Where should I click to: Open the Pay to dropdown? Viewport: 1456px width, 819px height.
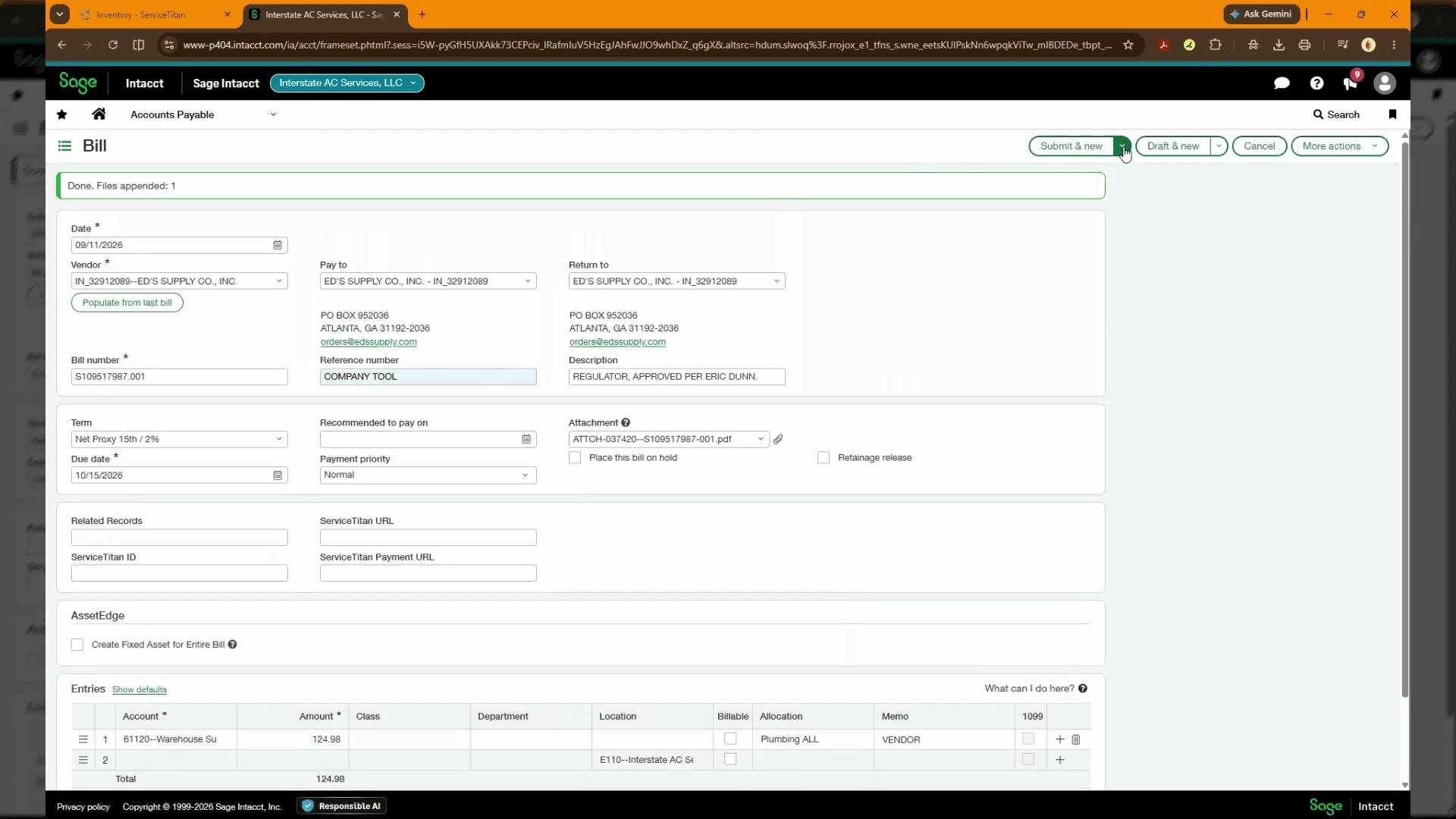click(528, 281)
